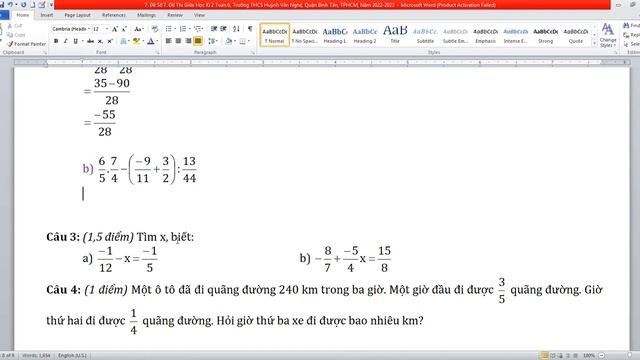Click the Multilevel List icon

(198, 29)
